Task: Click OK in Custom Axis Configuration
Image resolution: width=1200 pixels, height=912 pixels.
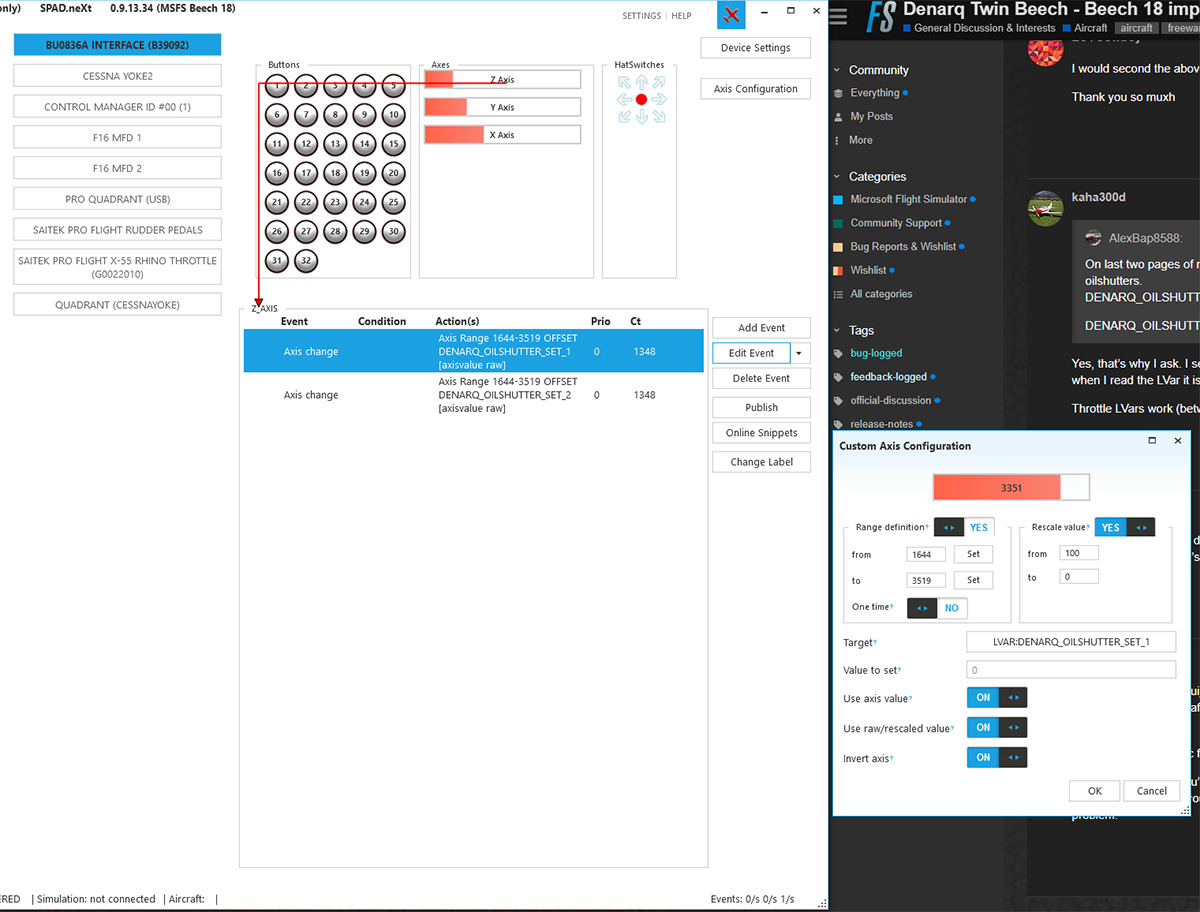Action: point(1095,791)
